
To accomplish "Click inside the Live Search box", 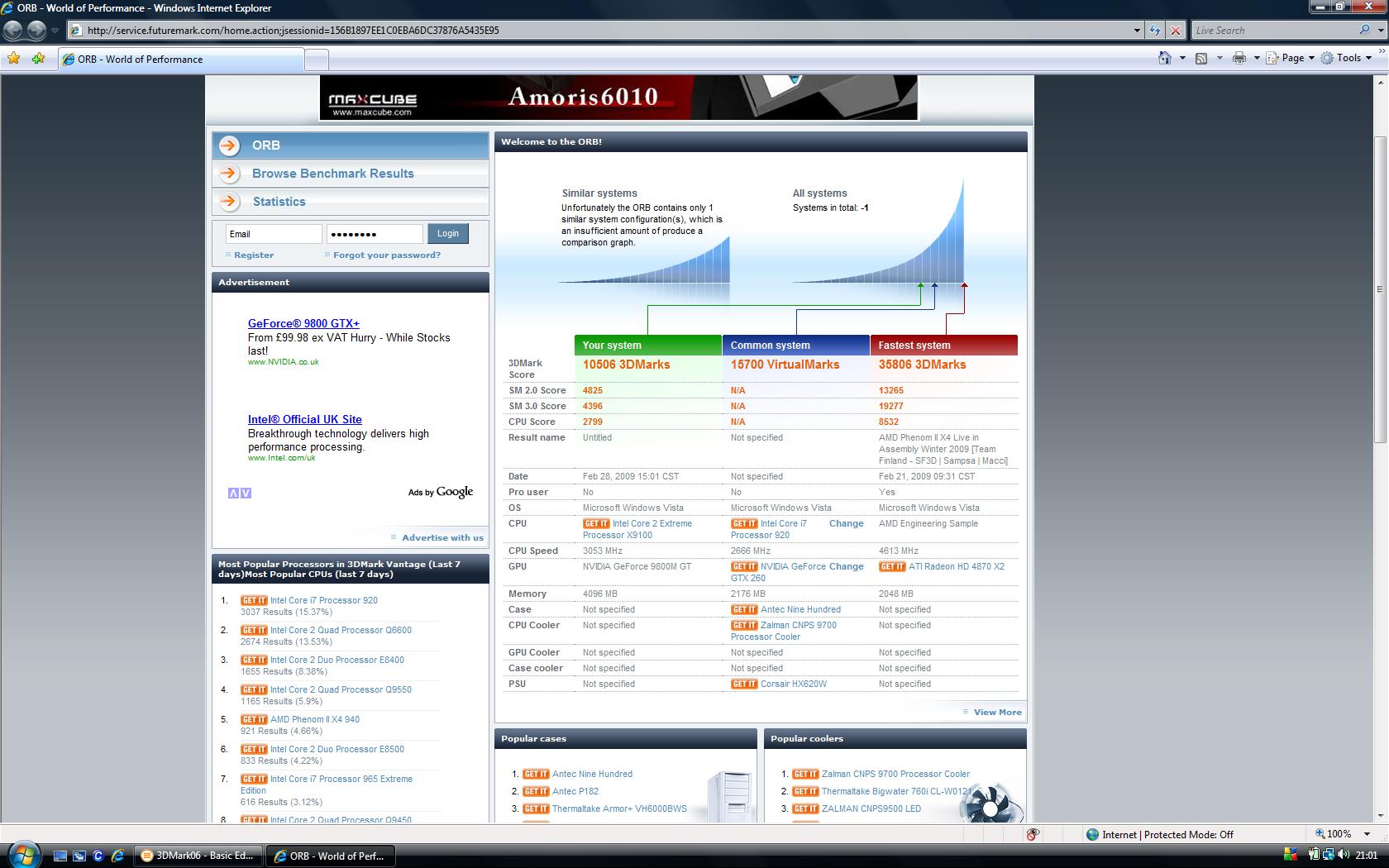I will pos(1273,31).
